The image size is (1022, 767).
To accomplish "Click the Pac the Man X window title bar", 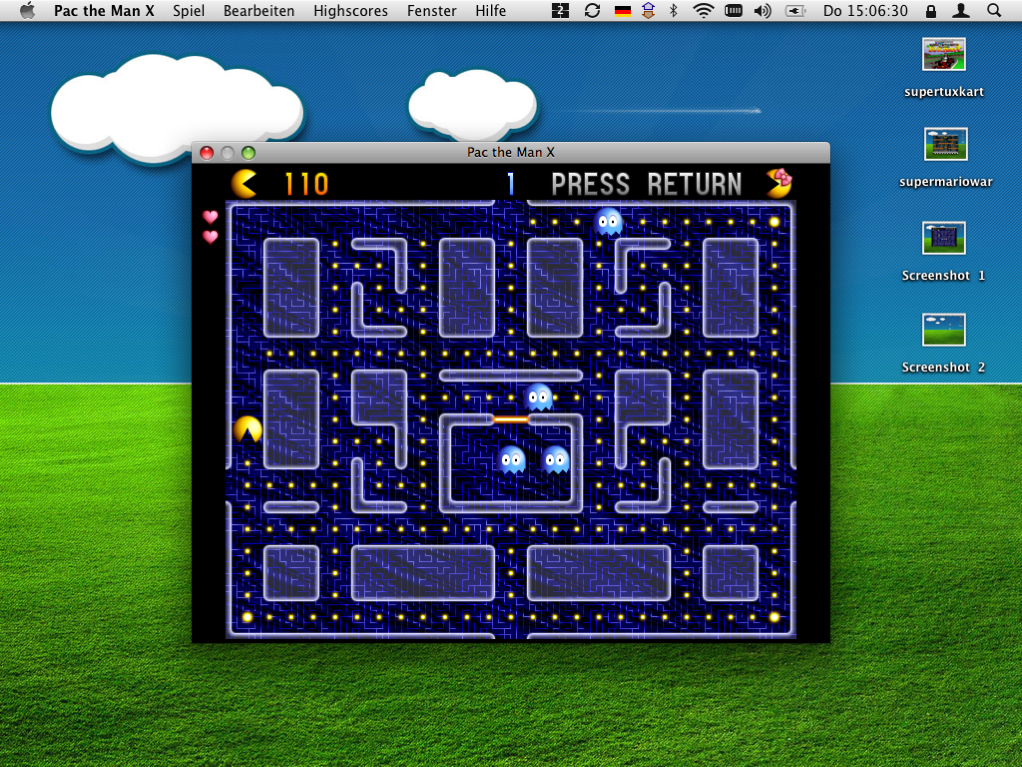I will tap(510, 152).
